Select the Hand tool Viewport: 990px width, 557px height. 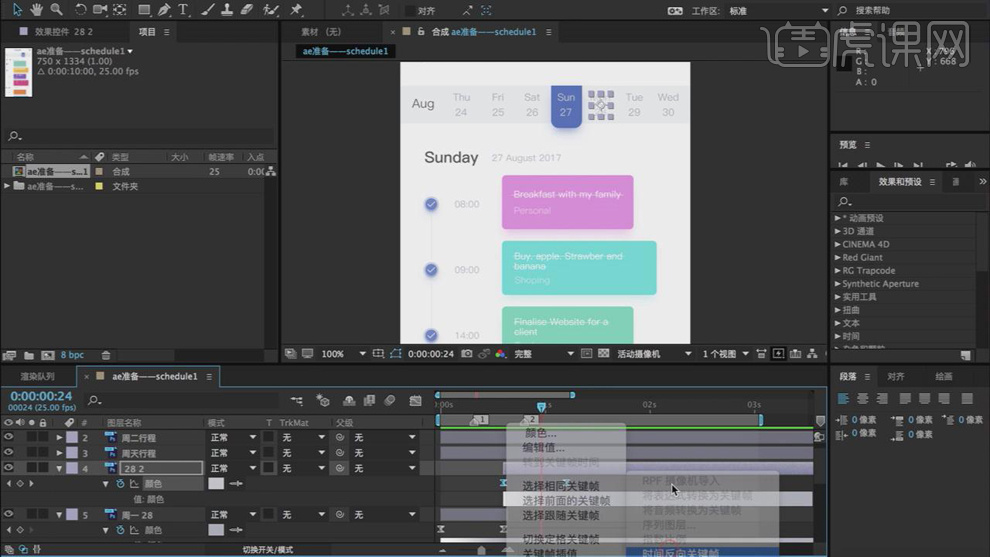tap(37, 9)
